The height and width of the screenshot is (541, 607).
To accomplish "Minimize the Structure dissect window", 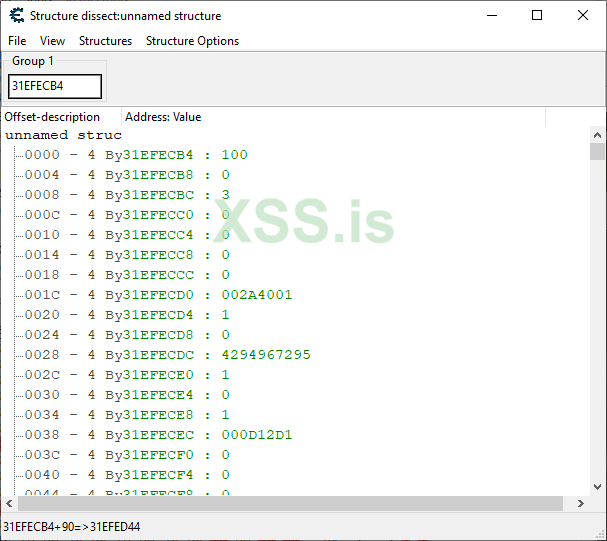I will (x=492, y=15).
